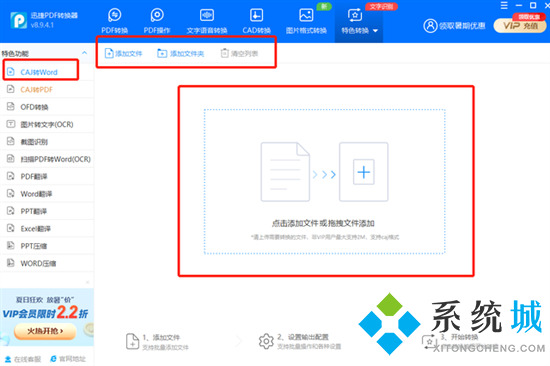
Task: Click the 添加文件夹 button
Action: 181,53
